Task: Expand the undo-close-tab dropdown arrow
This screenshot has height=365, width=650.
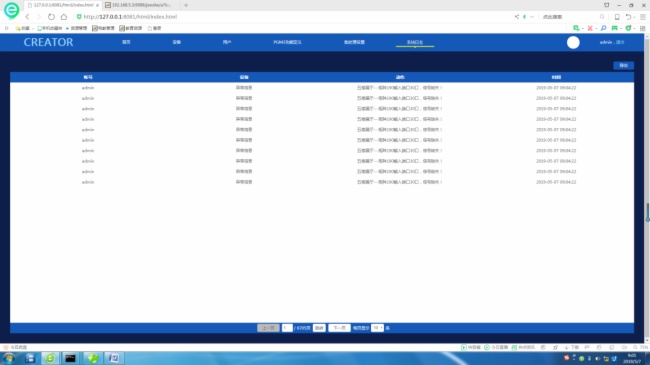Action: click(x=635, y=17)
